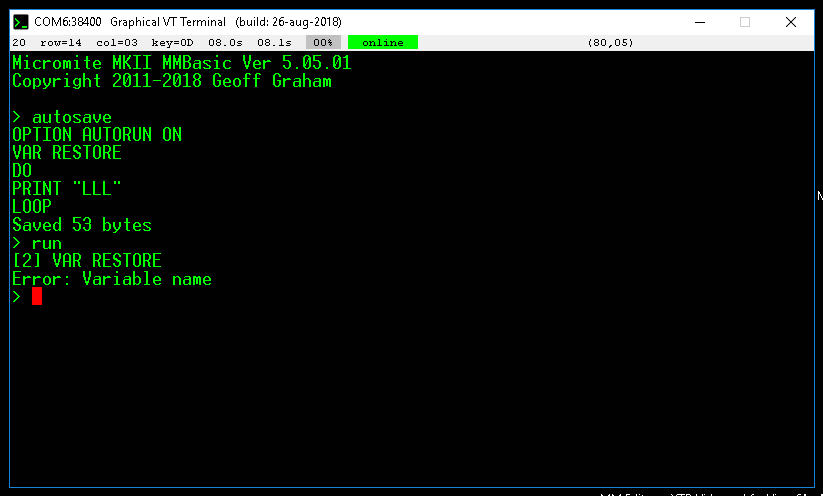823x496 pixels.
Task: Click the red cursor block at prompt
Action: click(37, 296)
